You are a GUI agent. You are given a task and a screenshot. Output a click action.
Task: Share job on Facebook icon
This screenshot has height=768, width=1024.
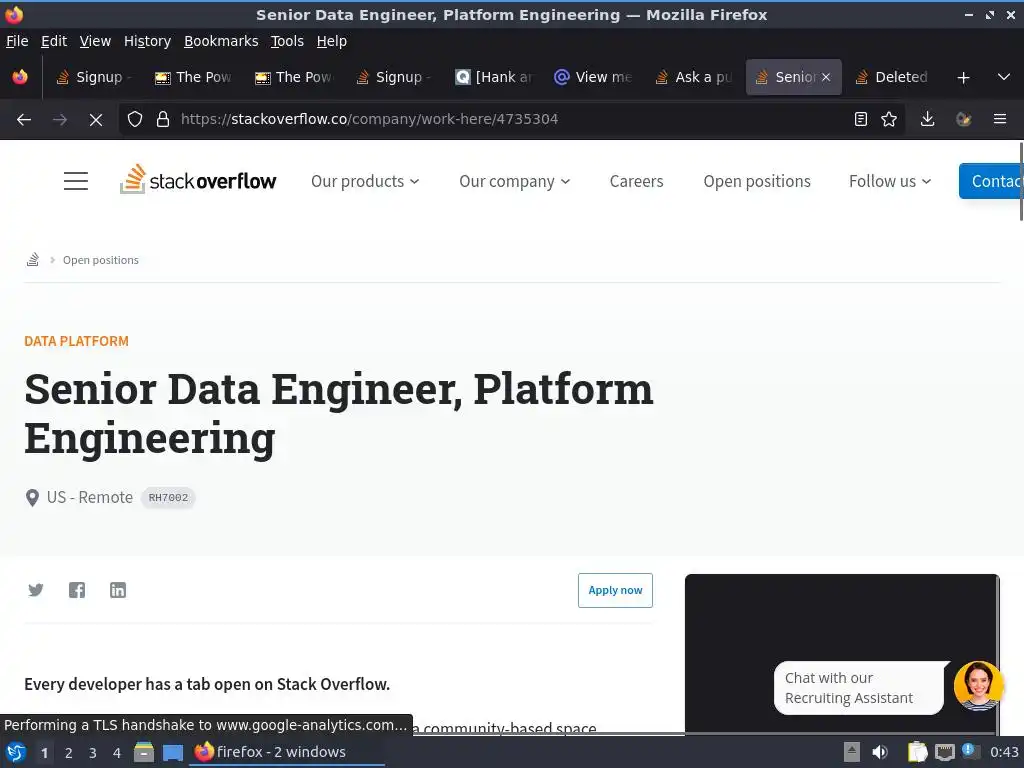click(77, 590)
